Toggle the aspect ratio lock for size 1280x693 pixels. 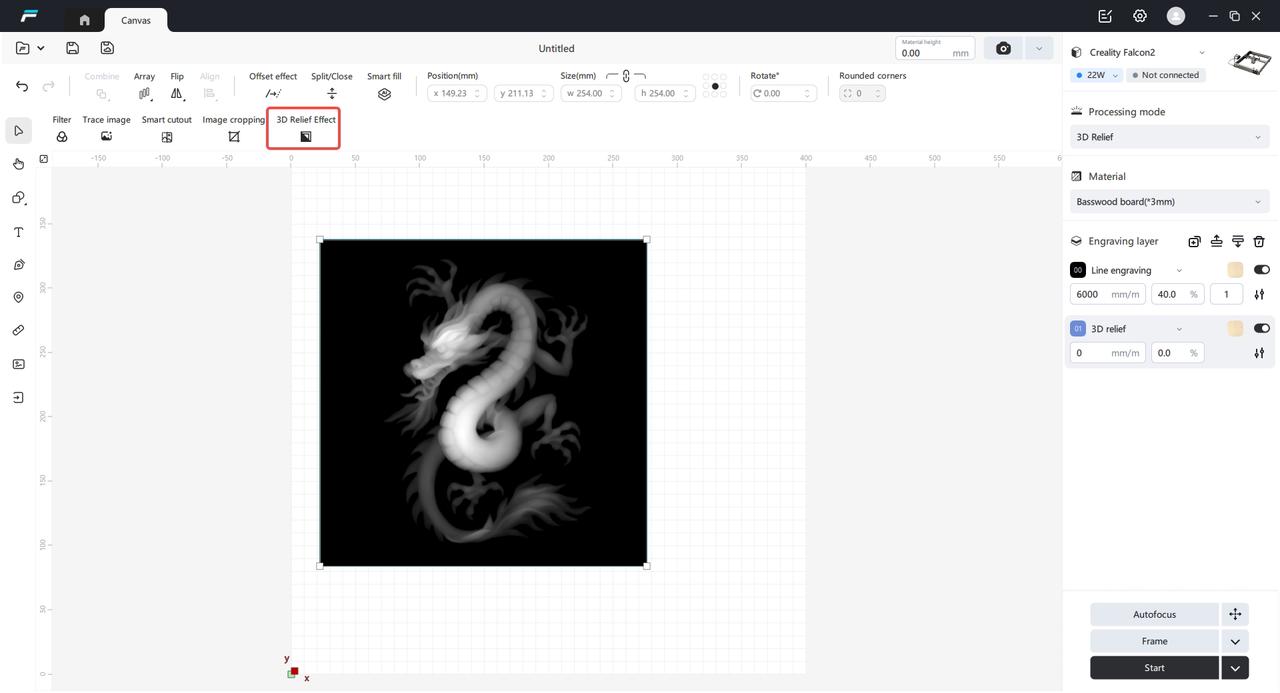pyautogui.click(x=626, y=76)
